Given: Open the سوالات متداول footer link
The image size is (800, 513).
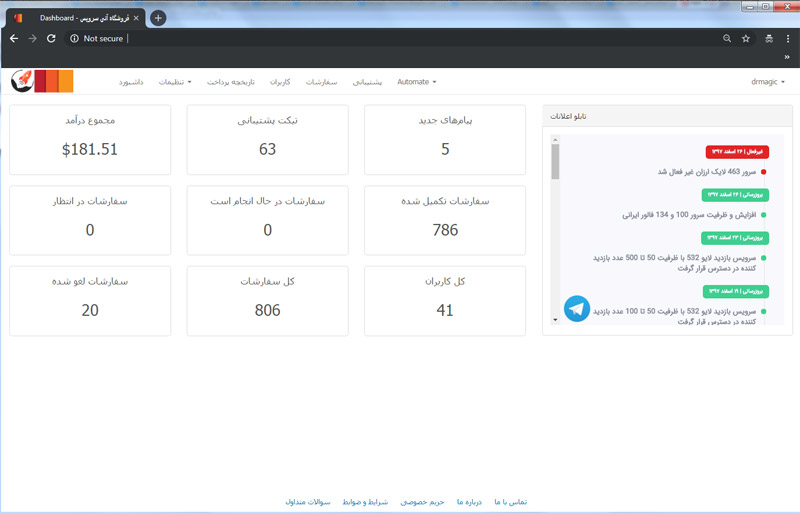Looking at the screenshot, I should (308, 502).
